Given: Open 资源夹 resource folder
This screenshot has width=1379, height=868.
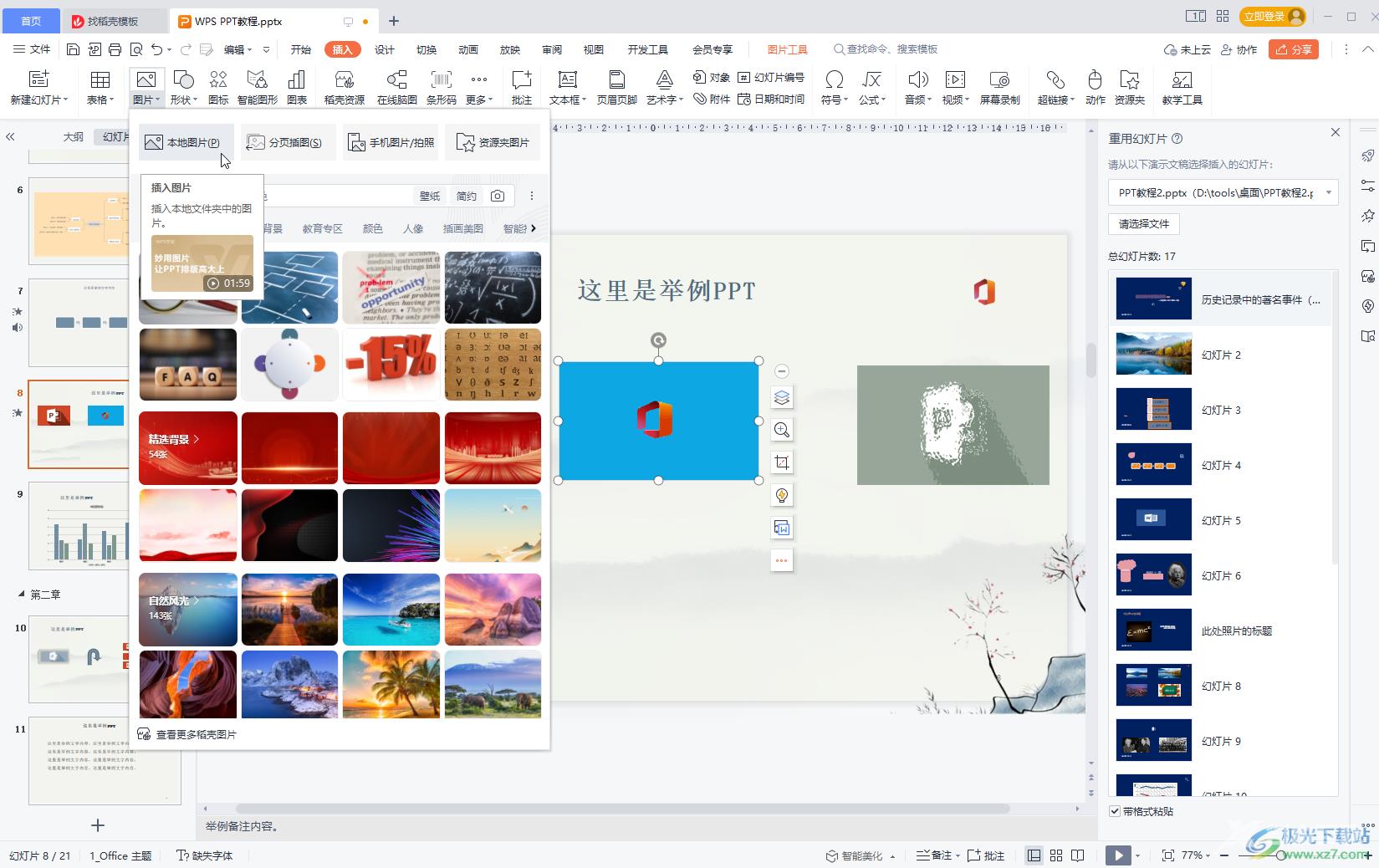Looking at the screenshot, I should tap(1130, 87).
